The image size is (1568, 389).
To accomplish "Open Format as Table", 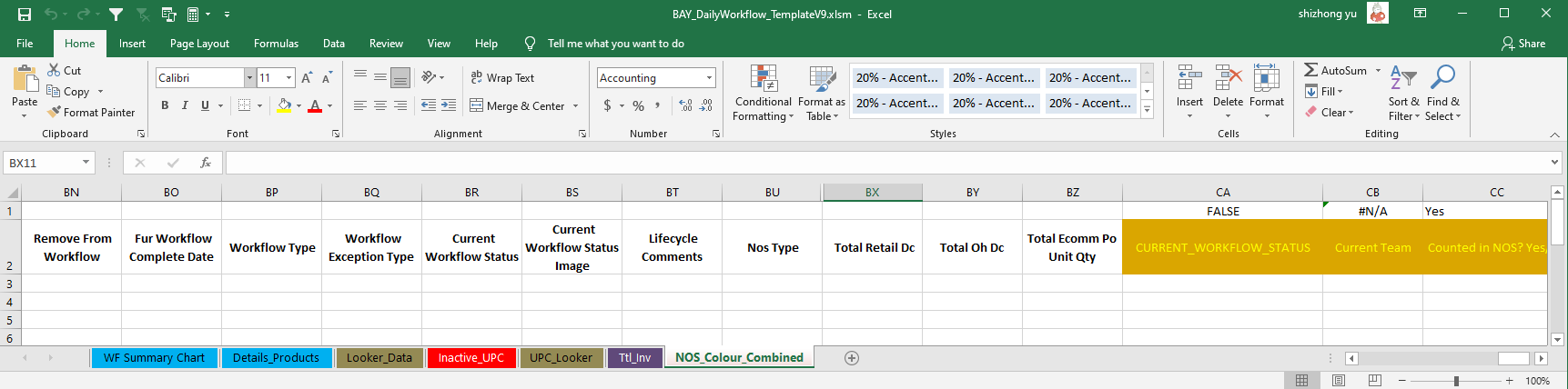I will pos(822,93).
